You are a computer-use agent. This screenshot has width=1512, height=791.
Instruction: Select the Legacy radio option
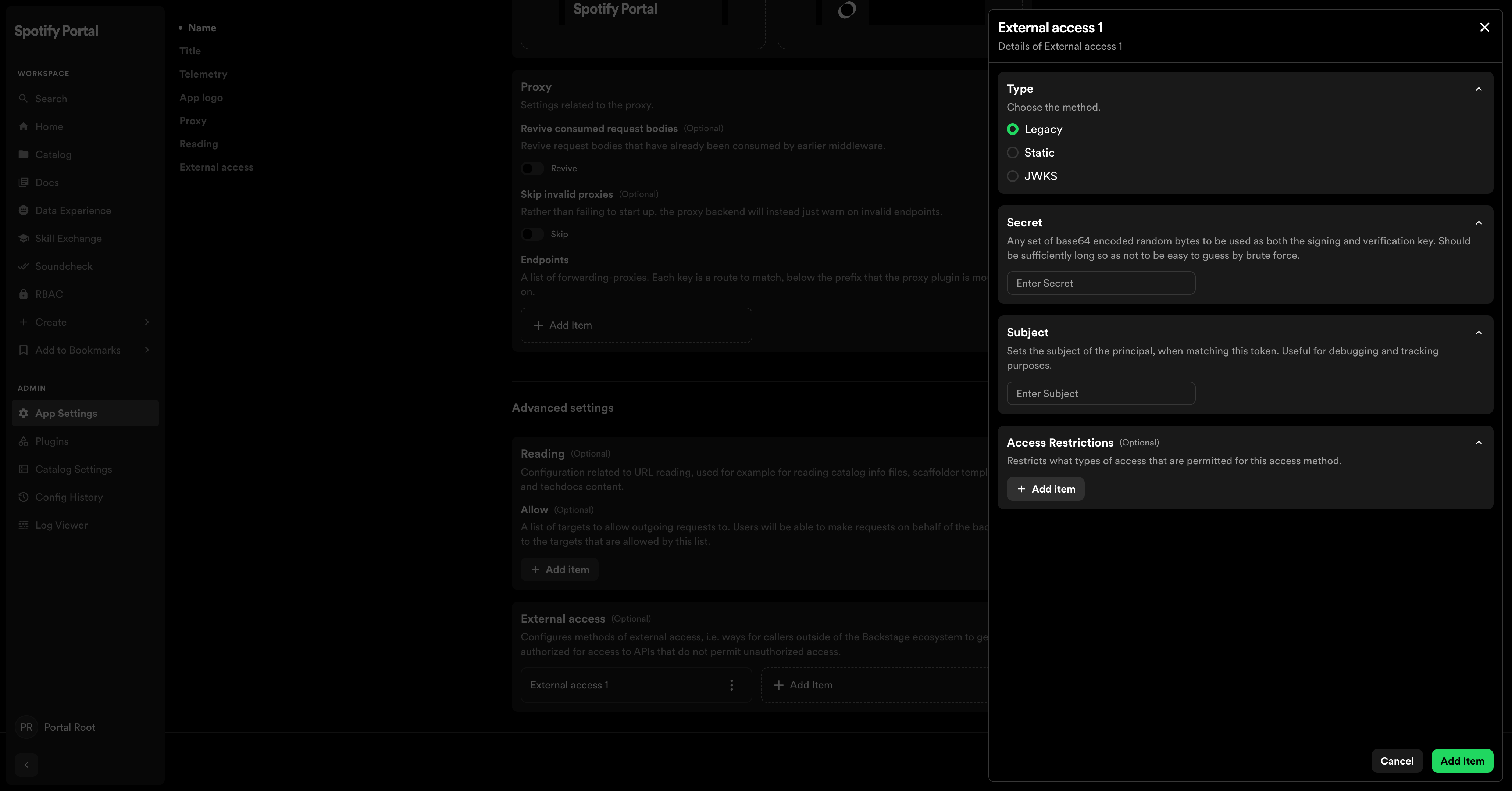coord(1013,129)
